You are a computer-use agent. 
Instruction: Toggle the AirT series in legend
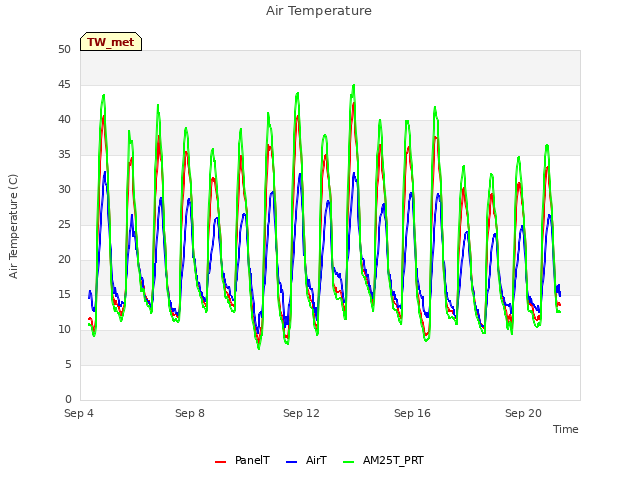pos(306,460)
